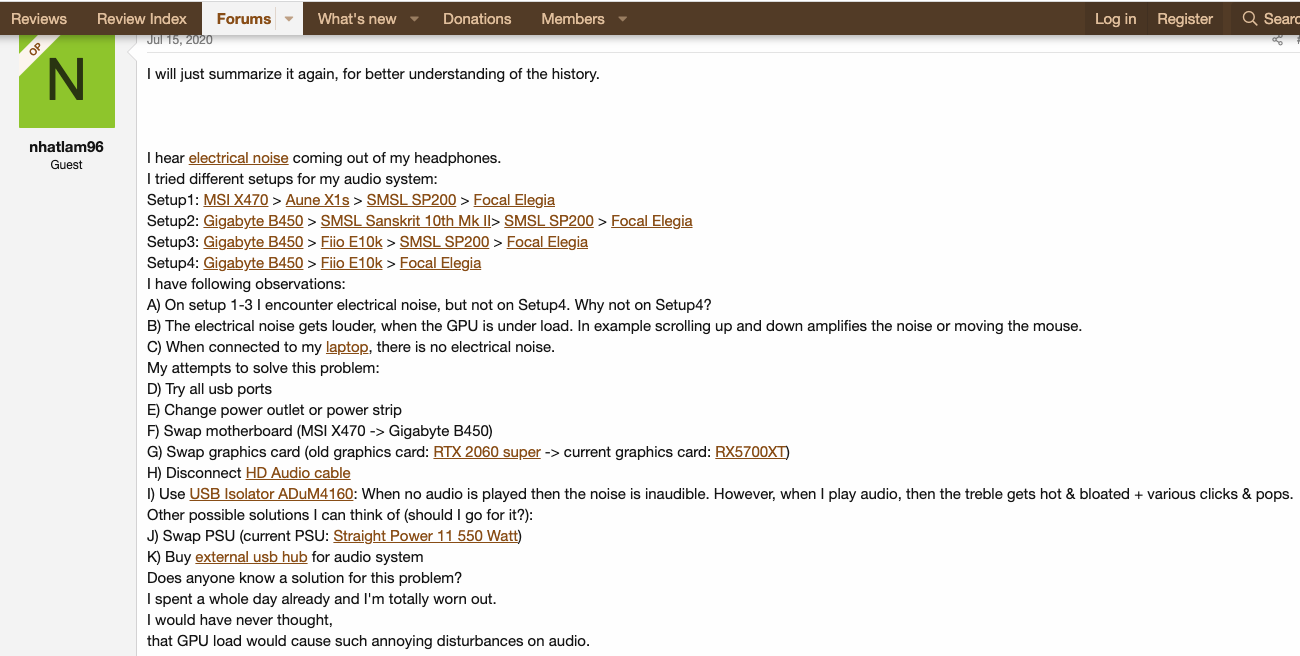Open the MSI X470 link in Setup1
Screen dimensions: 1300x656
tap(236, 200)
